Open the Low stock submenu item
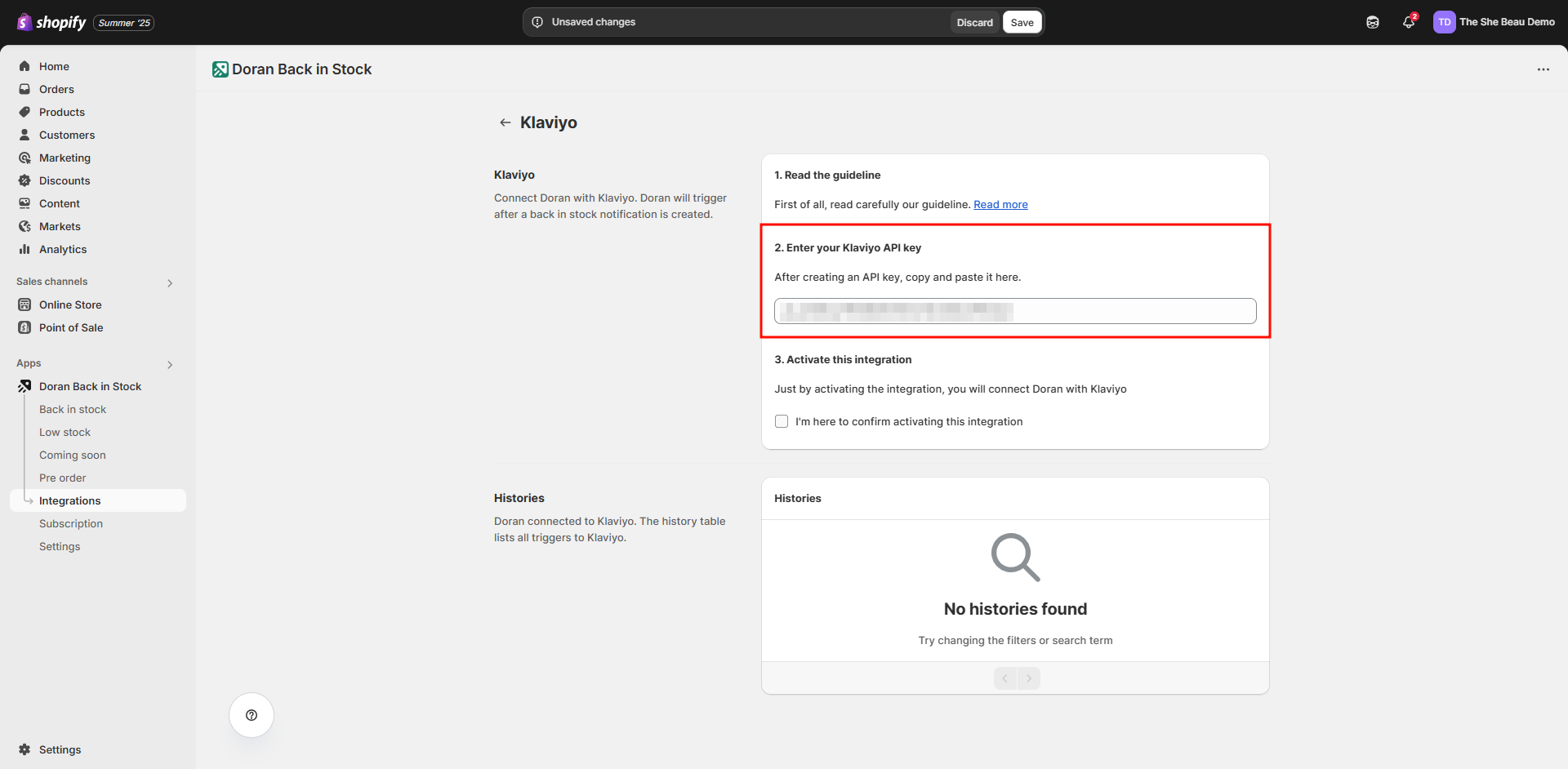 click(x=65, y=432)
